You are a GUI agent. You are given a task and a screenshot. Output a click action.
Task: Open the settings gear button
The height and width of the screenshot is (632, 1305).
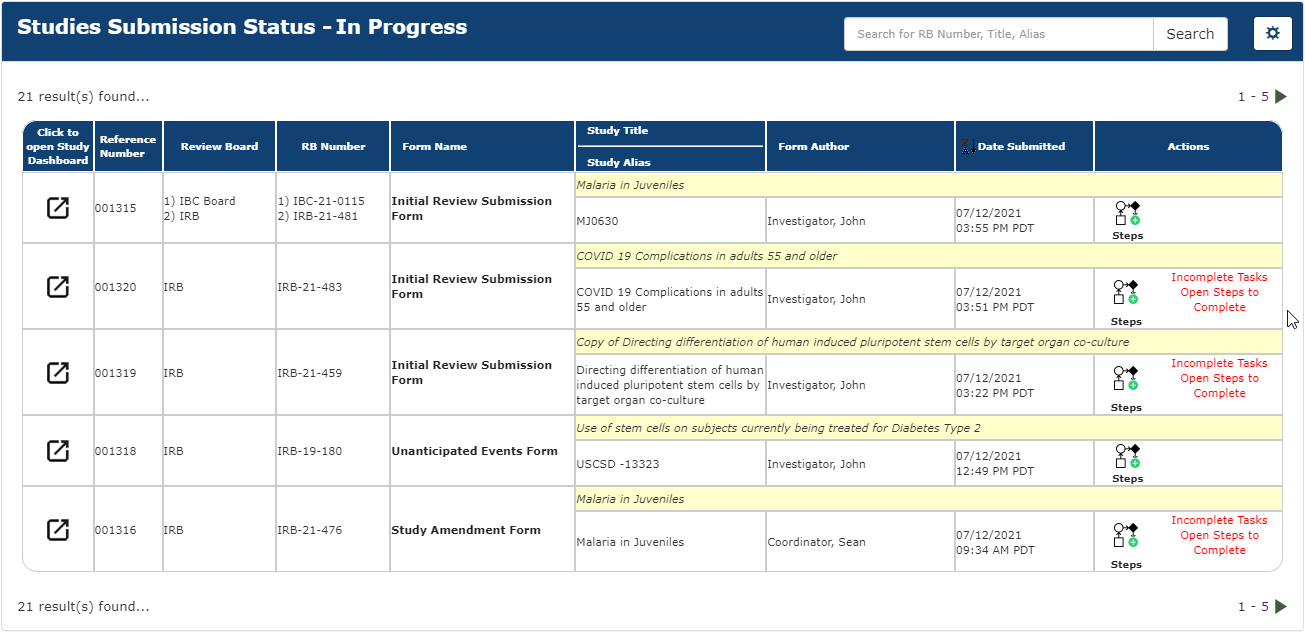[1273, 33]
